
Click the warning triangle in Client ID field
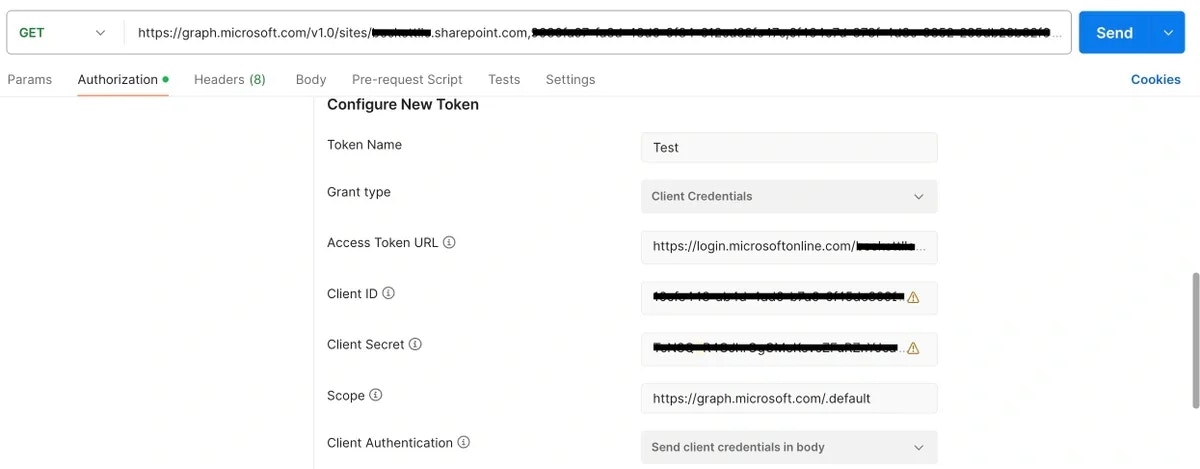912,298
